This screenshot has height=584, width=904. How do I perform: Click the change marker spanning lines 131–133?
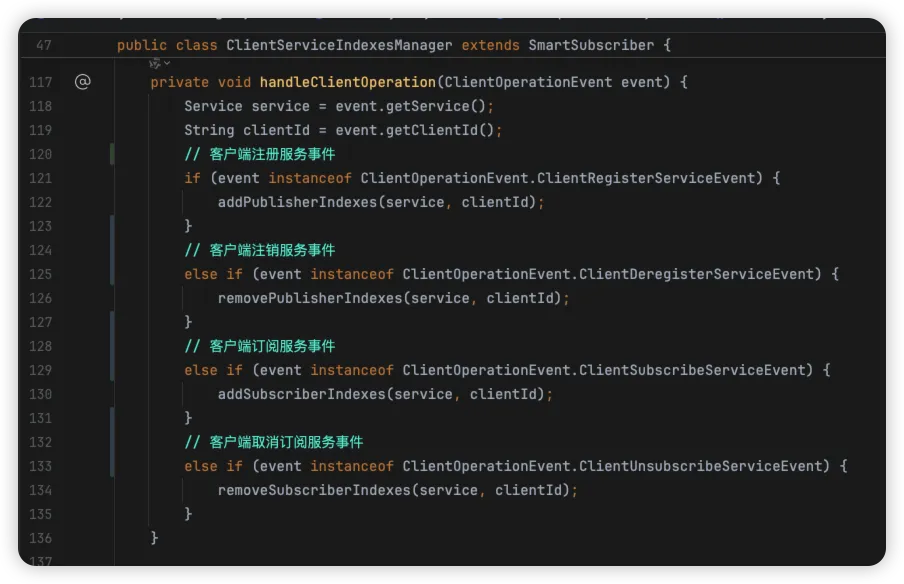coord(112,442)
